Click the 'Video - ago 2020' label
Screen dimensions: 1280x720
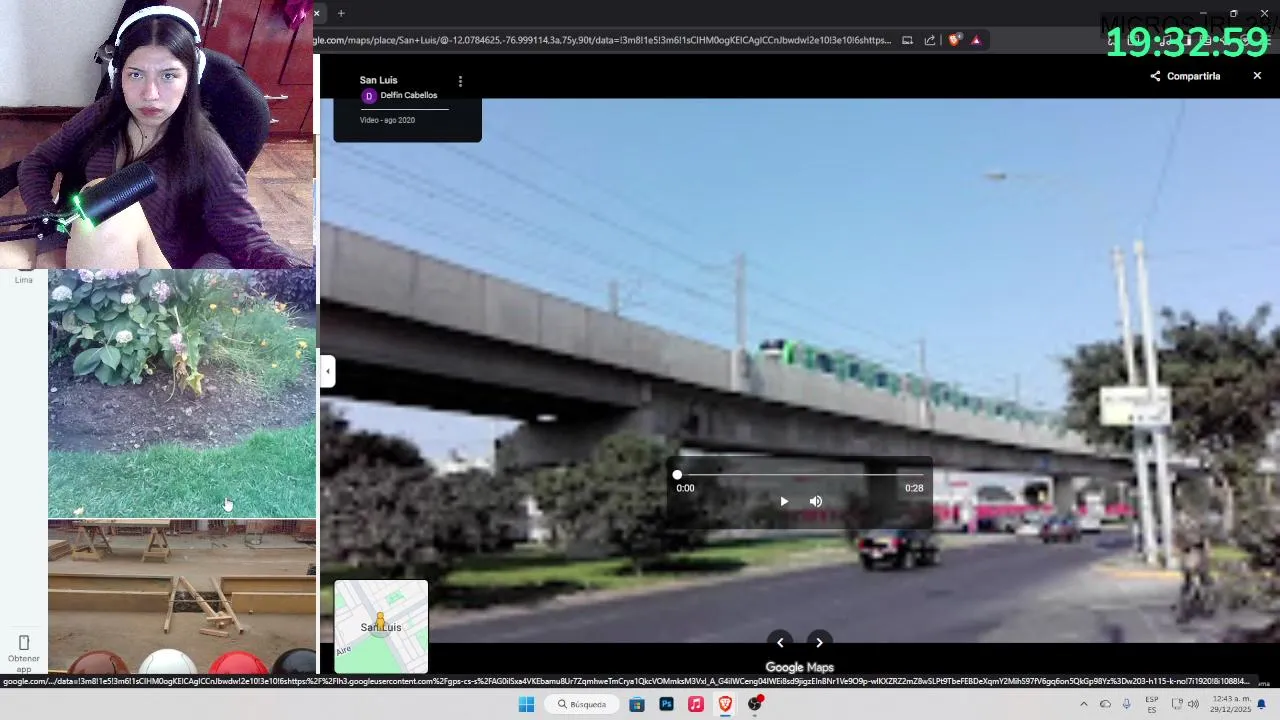(387, 120)
